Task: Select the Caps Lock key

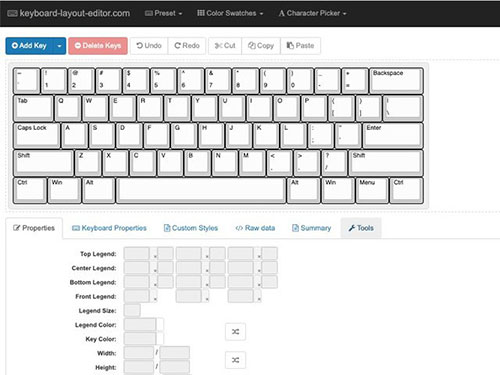Action: tap(37, 135)
